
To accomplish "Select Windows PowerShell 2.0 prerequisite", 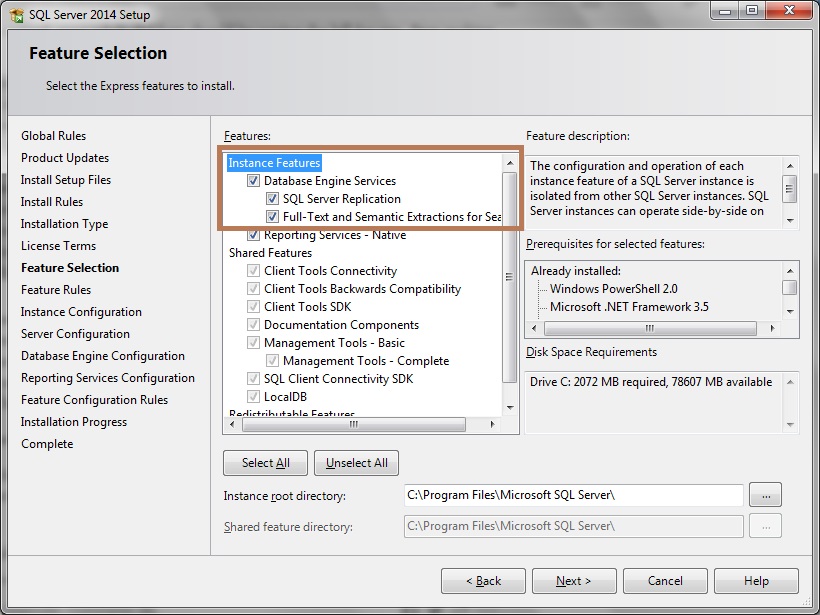I will (614, 289).
